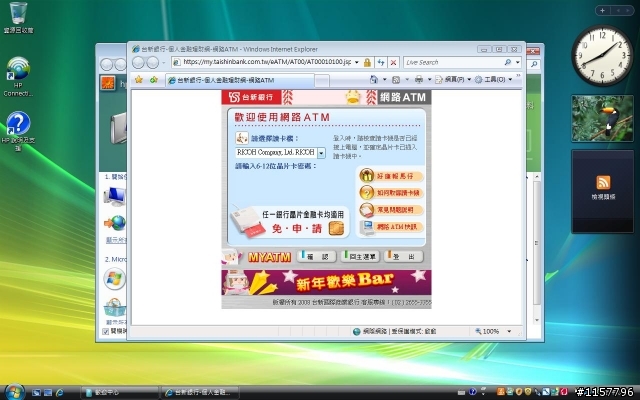Switch to 台新銀行 IE taskbar button
The image size is (640, 400).
tap(200, 393)
